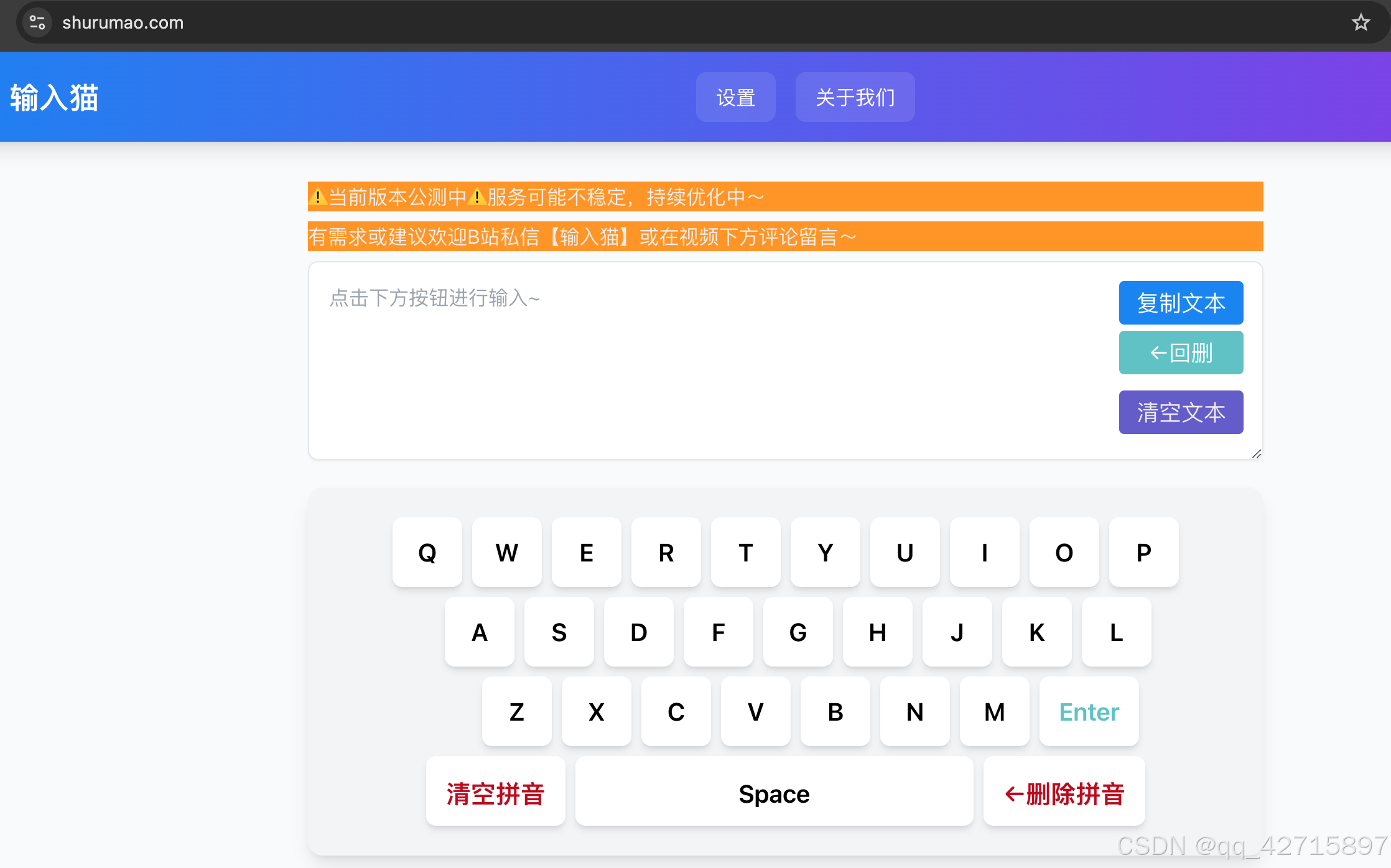Open site information icon in address bar

tap(37, 22)
